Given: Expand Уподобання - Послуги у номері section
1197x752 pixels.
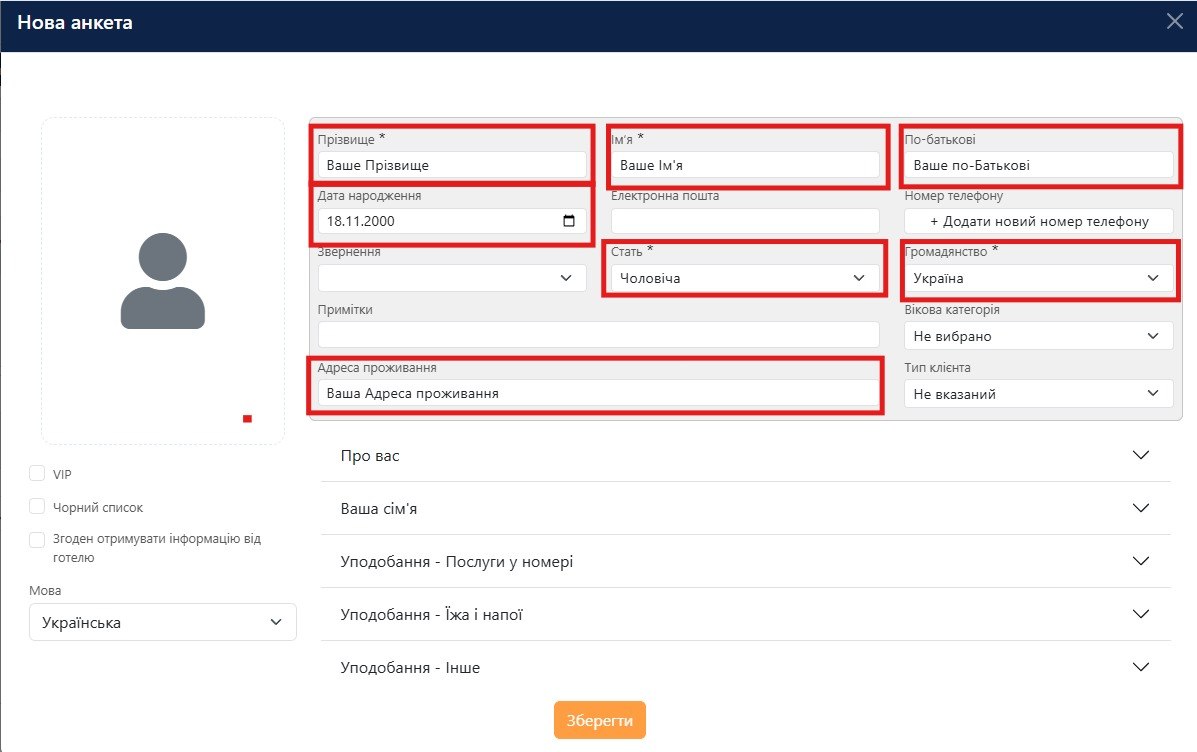Looking at the screenshot, I should coord(746,562).
